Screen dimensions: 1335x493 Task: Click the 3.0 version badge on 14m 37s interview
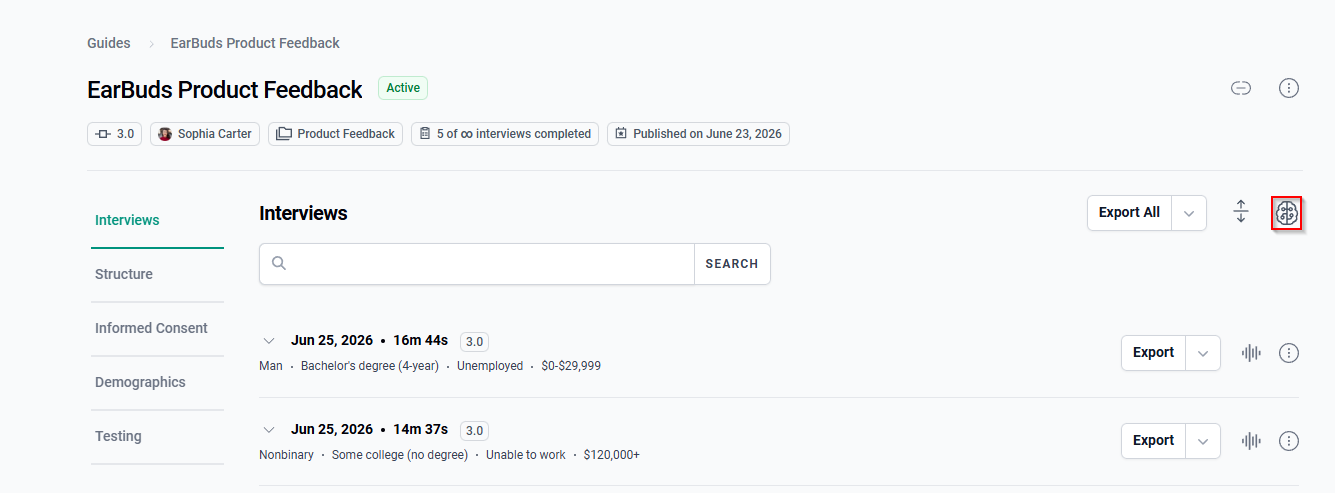(x=474, y=430)
